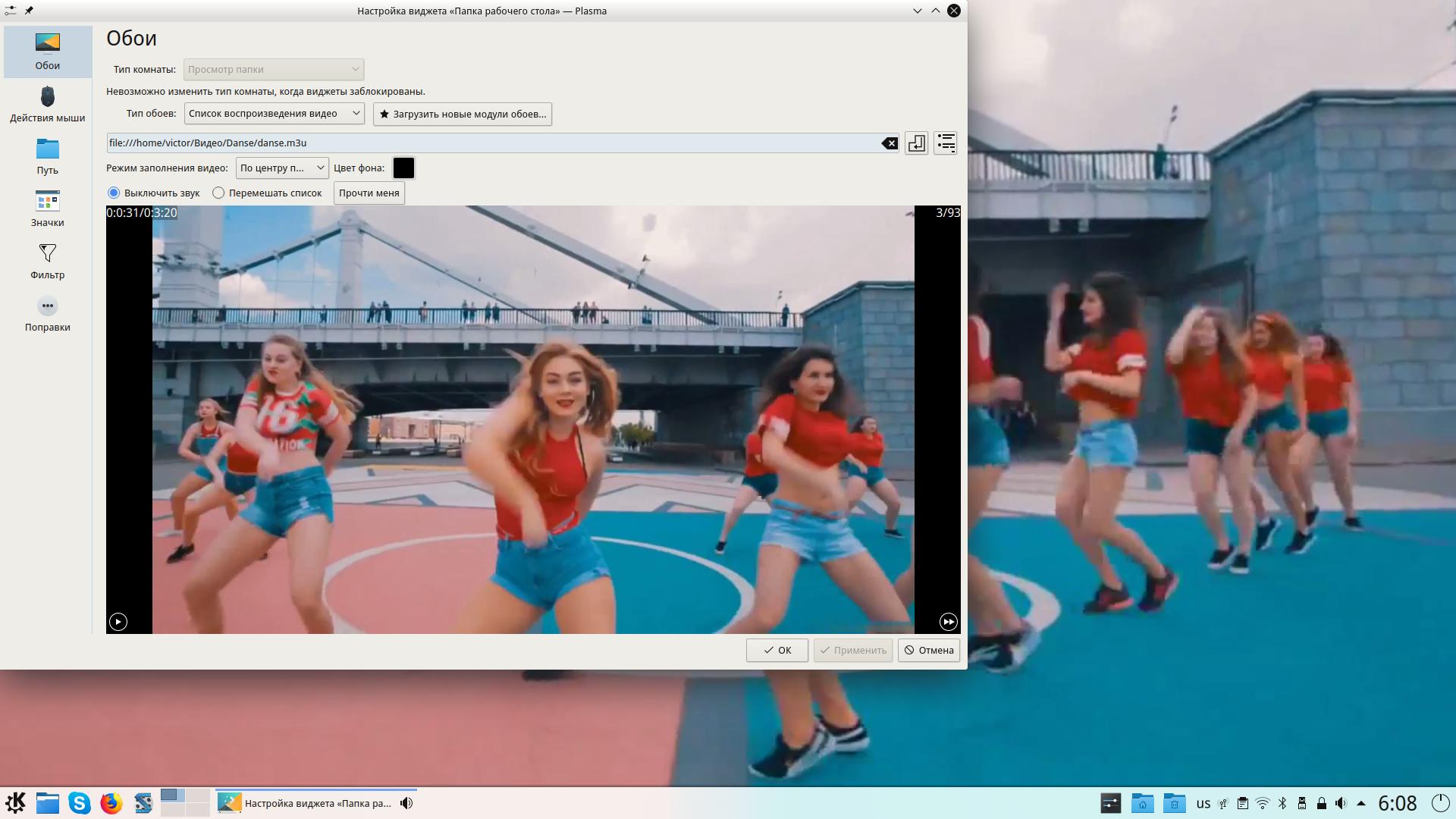Viewport: 1456px width, 819px height.
Task: Expand the Тип обоев dropdown
Action: coord(274,114)
